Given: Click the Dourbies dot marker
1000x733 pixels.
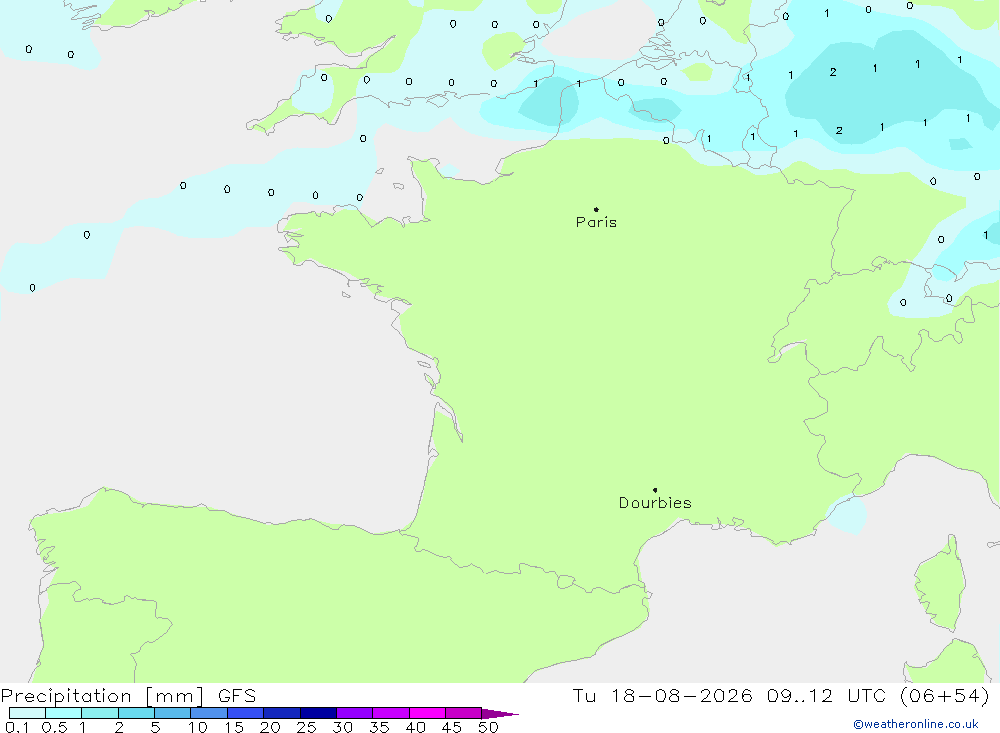Looking at the screenshot, I should click(x=655, y=490).
